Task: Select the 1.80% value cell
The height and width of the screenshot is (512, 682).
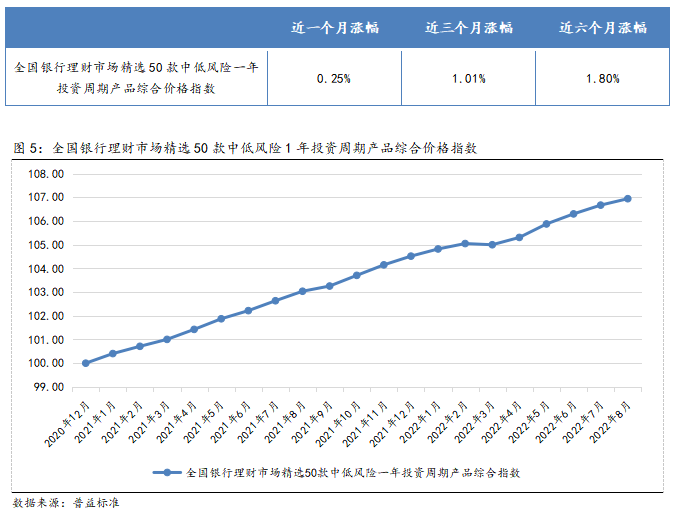Action: coord(602,78)
